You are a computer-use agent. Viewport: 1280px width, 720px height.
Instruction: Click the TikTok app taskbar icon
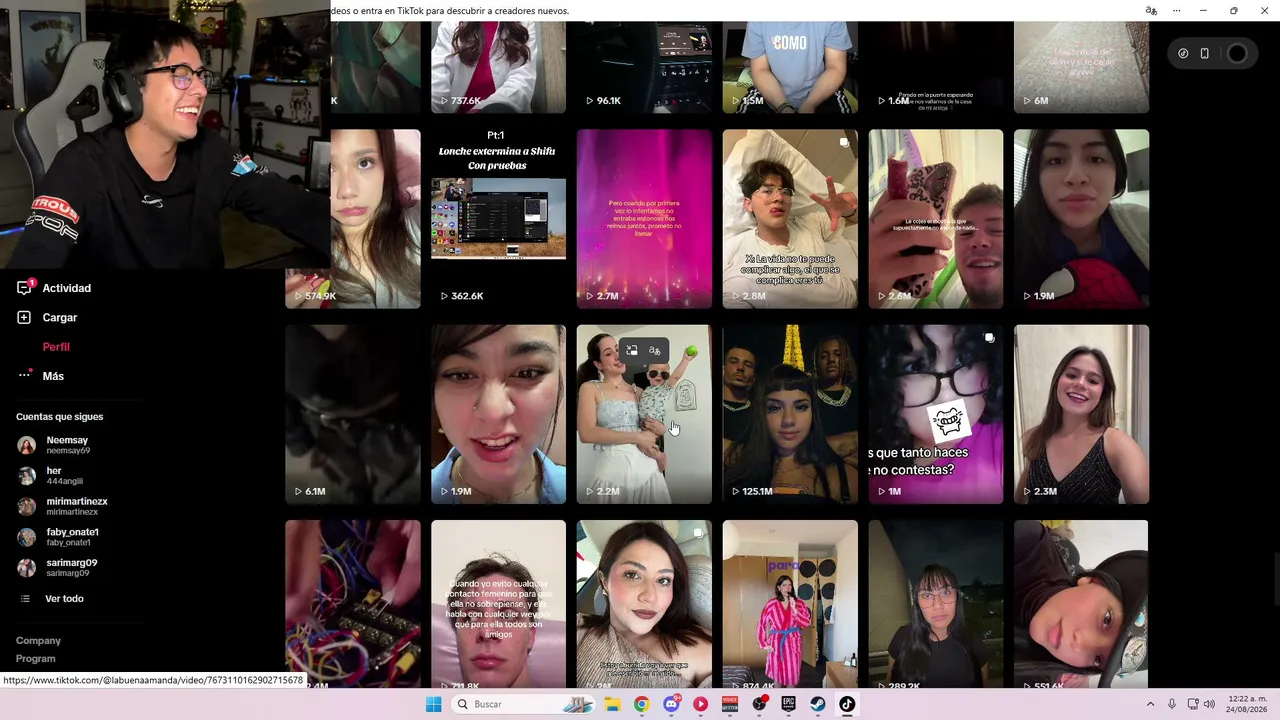tap(847, 704)
